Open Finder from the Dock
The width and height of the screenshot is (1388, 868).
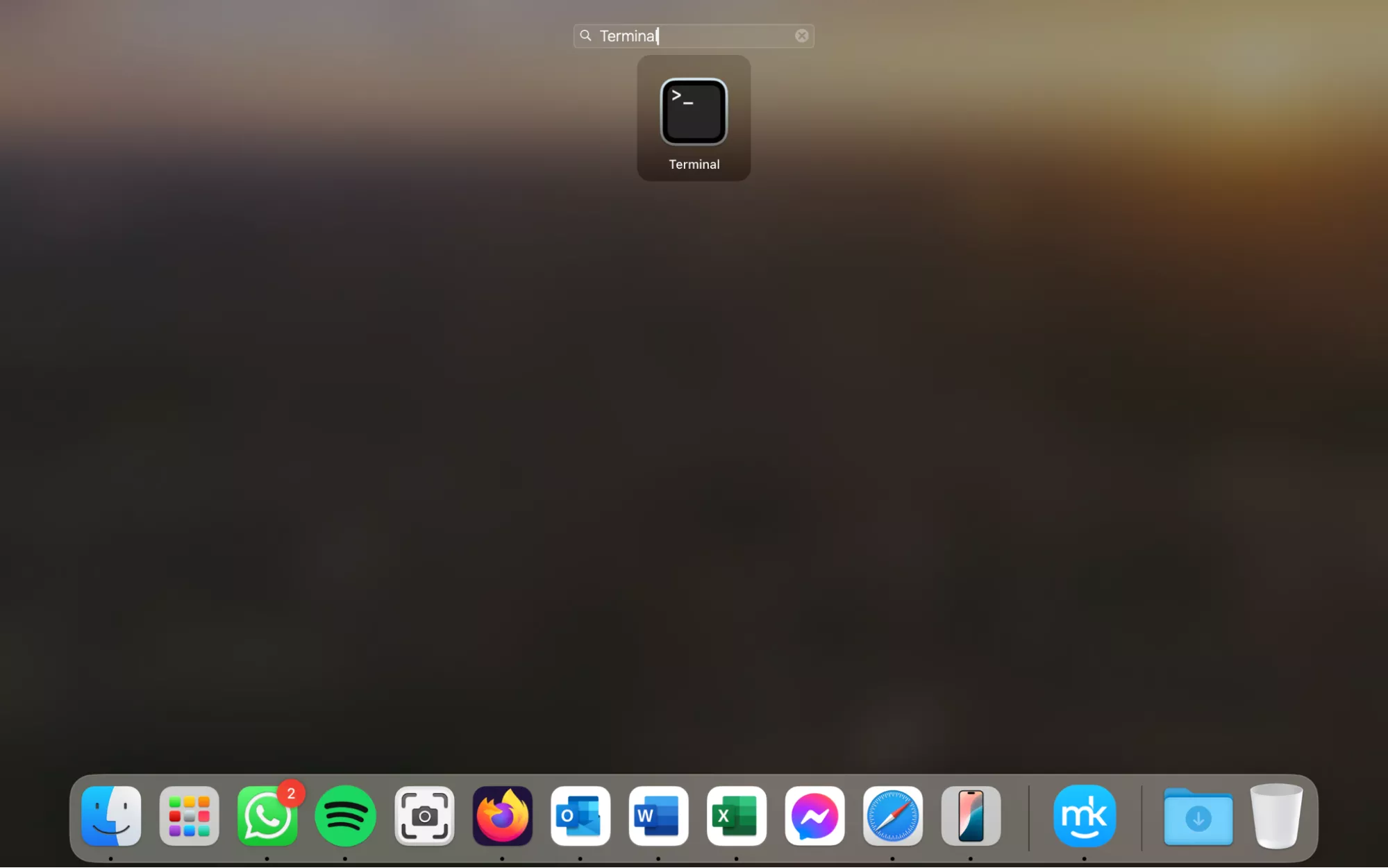click(x=111, y=816)
